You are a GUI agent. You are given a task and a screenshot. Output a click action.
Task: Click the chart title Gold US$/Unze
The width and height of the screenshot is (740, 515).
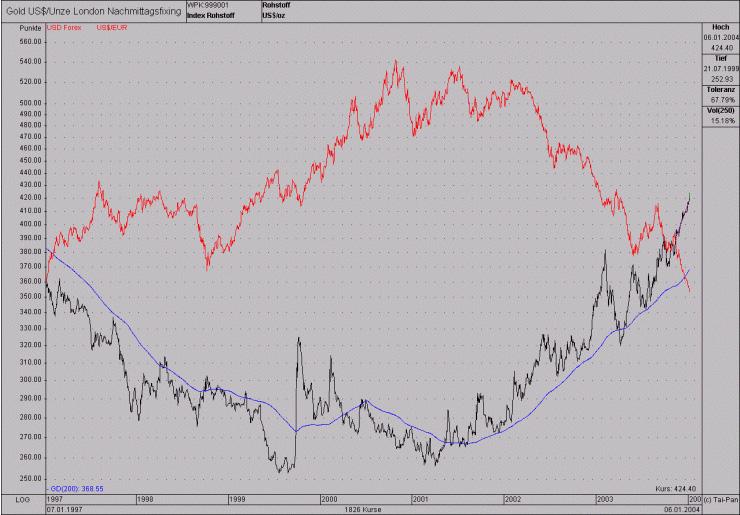pos(93,11)
